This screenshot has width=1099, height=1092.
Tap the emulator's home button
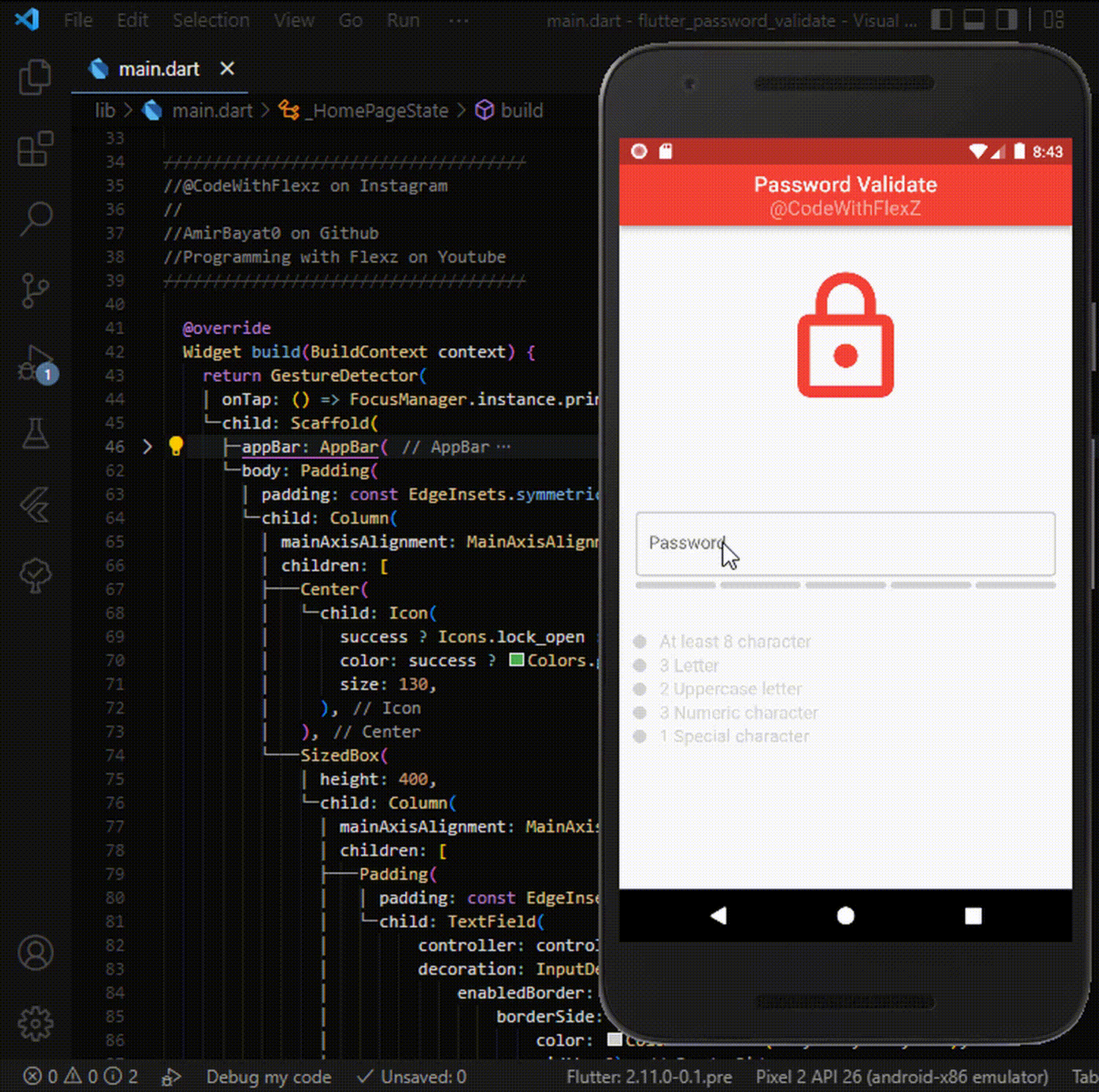click(845, 915)
